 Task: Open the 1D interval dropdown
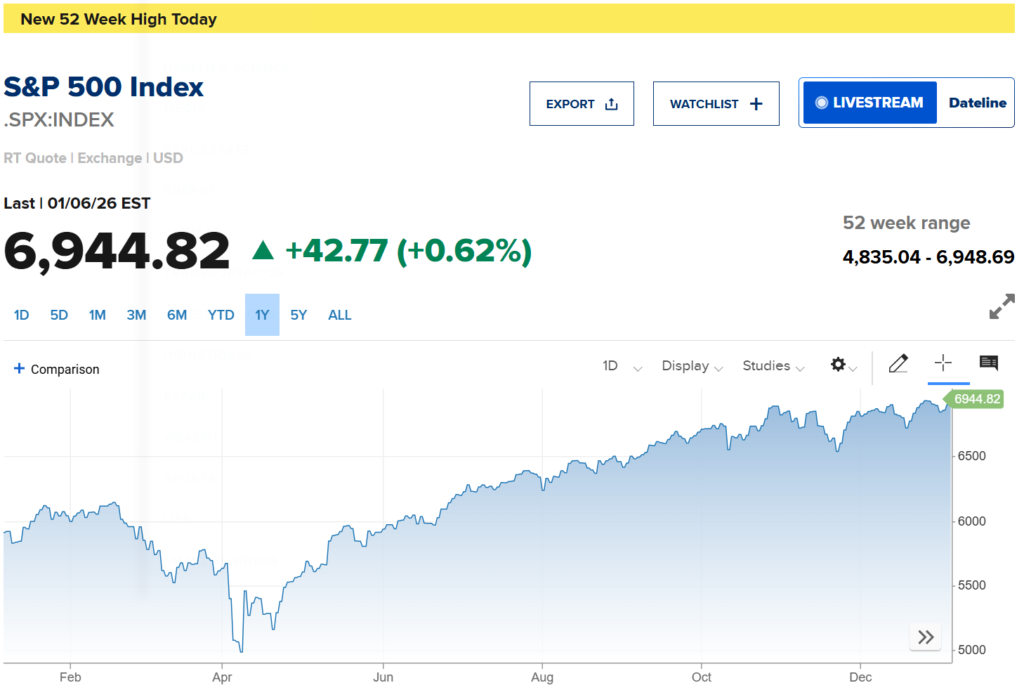click(x=622, y=366)
